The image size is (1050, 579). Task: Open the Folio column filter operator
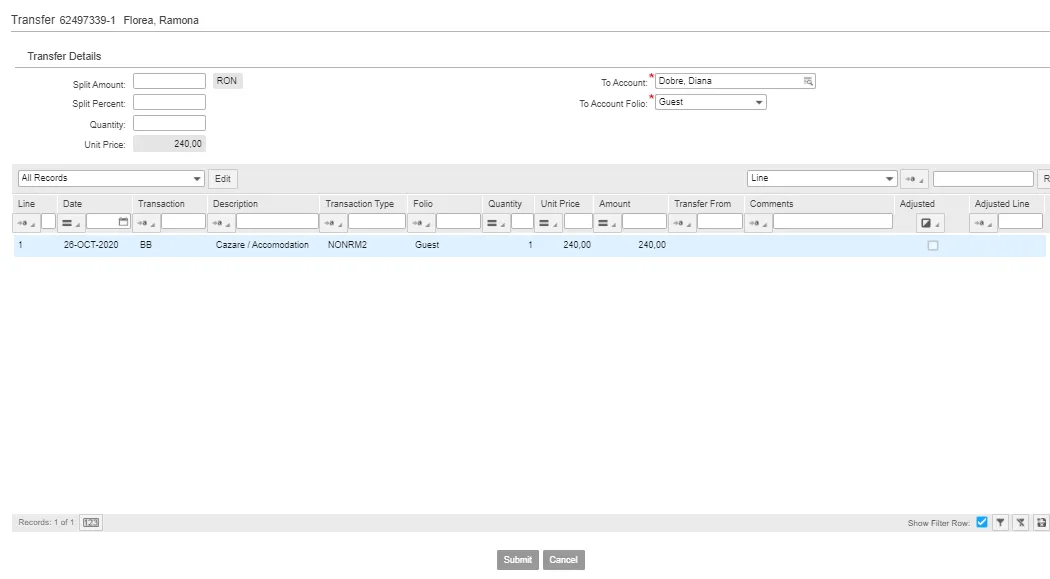tap(421, 223)
